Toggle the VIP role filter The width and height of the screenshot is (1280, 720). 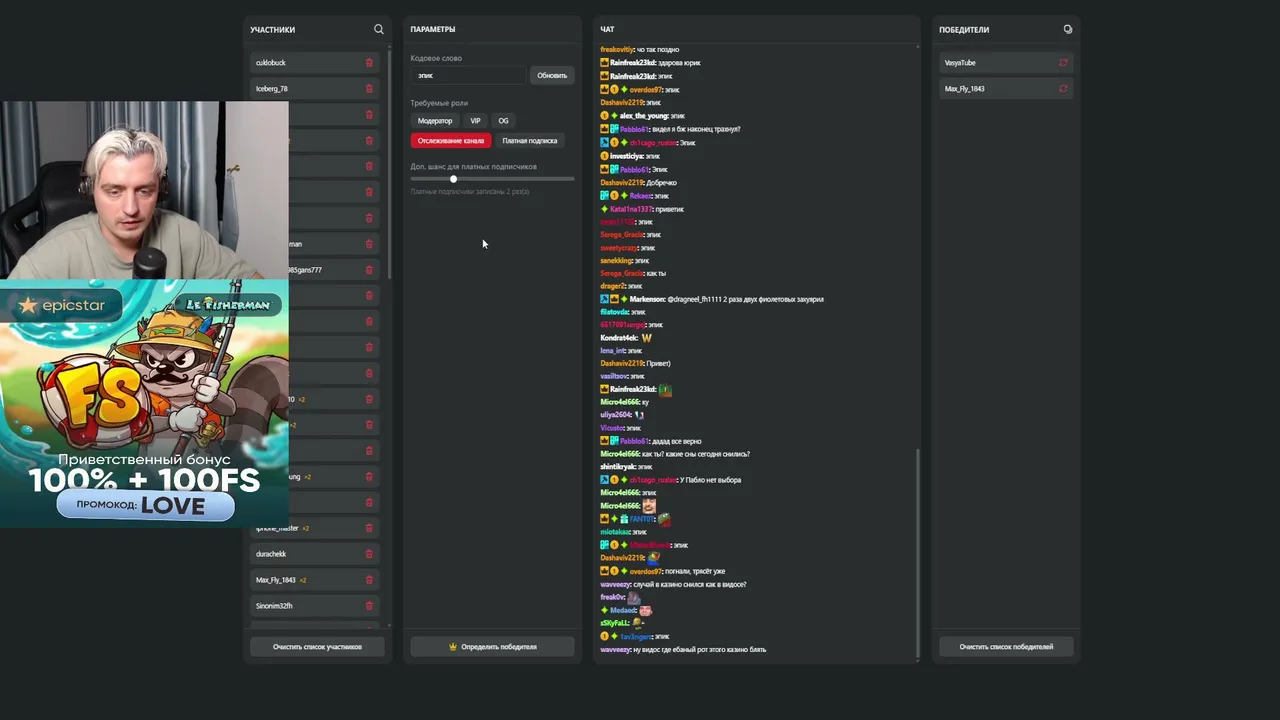(475, 120)
